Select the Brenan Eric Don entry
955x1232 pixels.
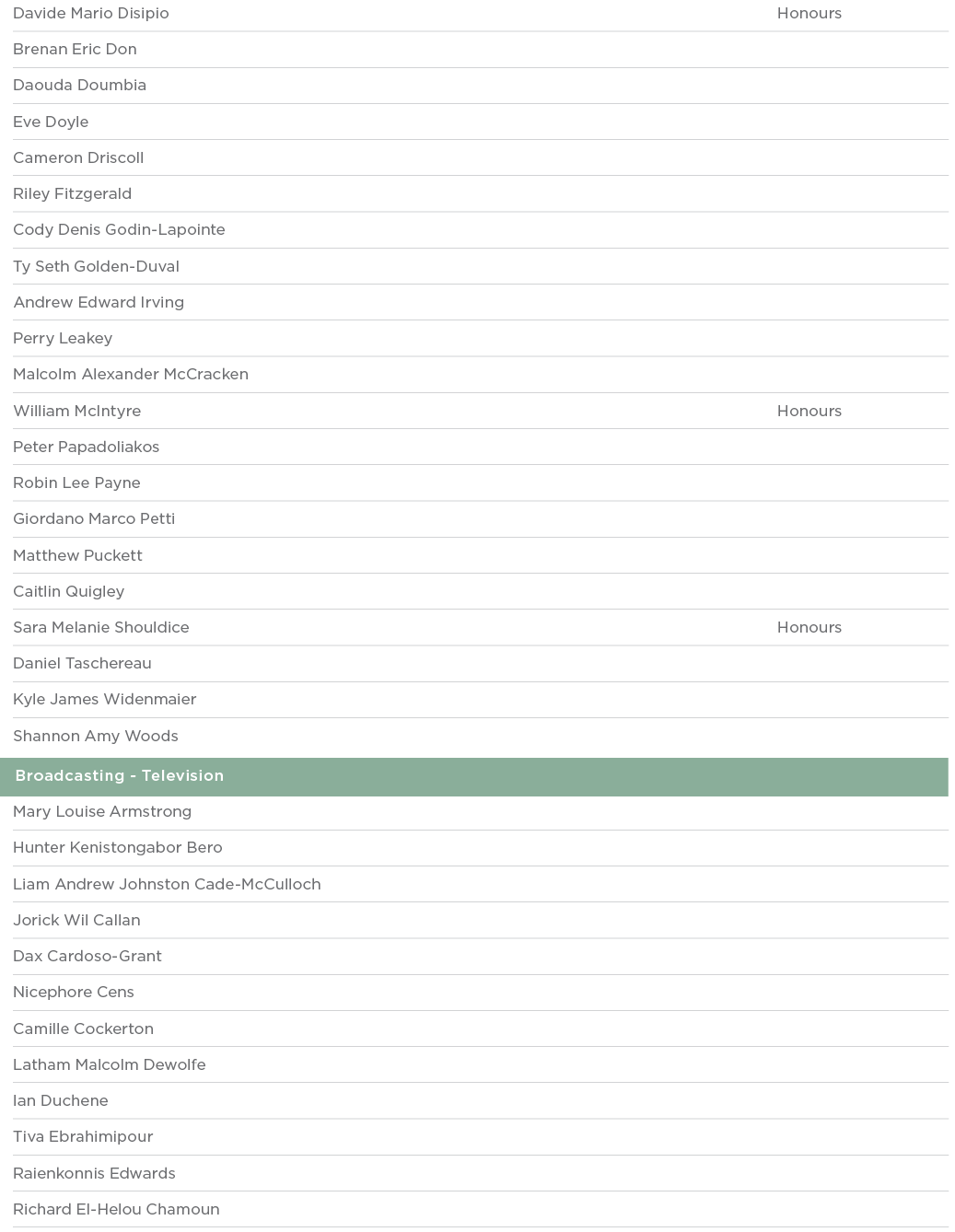[x=75, y=50]
